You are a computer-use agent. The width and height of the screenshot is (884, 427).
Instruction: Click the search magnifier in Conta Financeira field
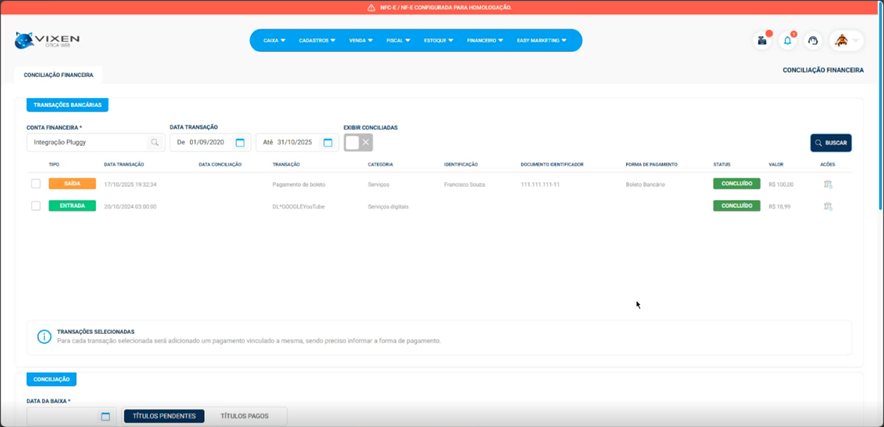154,143
